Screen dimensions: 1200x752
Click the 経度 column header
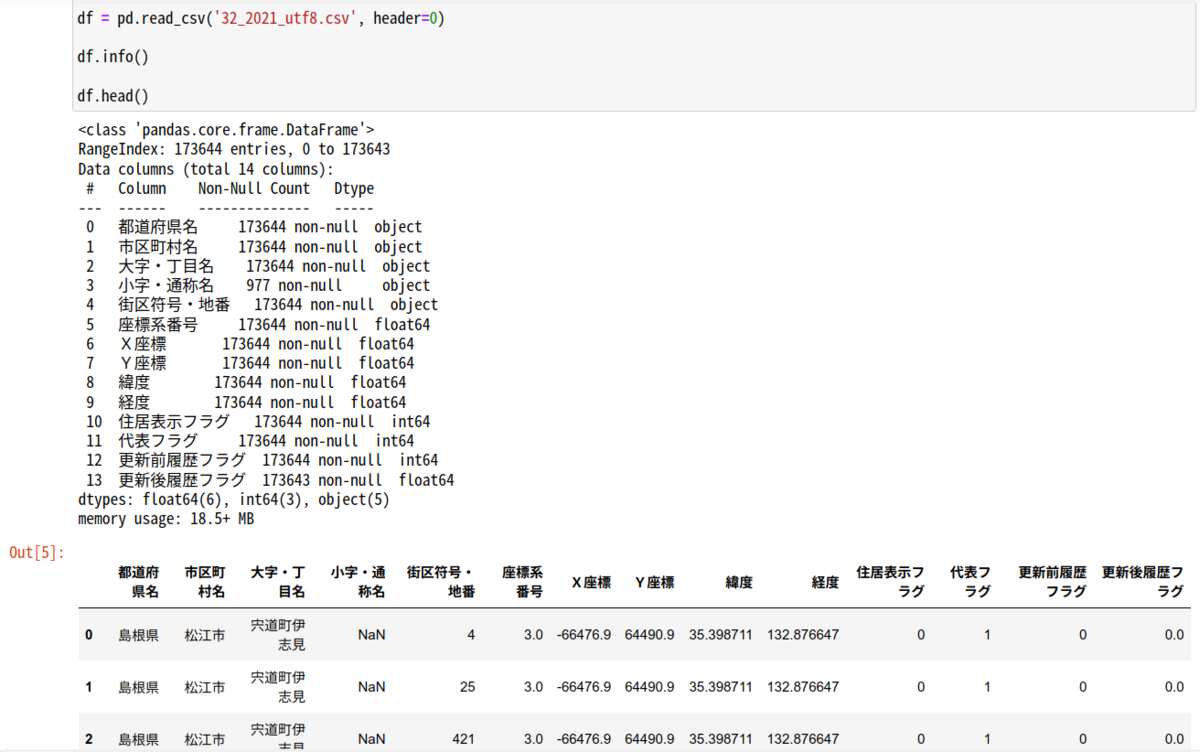(824, 583)
